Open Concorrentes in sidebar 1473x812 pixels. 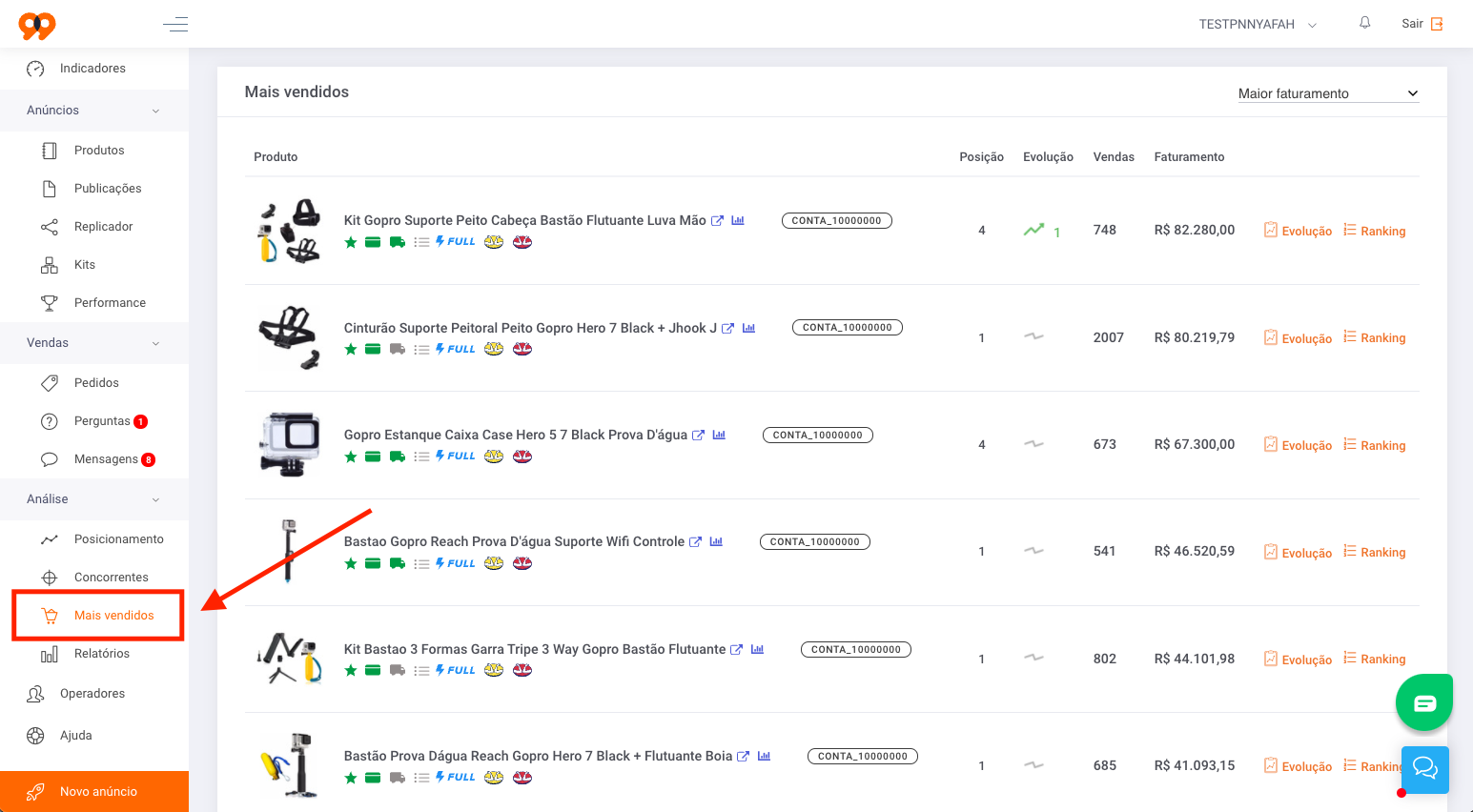click(x=111, y=578)
